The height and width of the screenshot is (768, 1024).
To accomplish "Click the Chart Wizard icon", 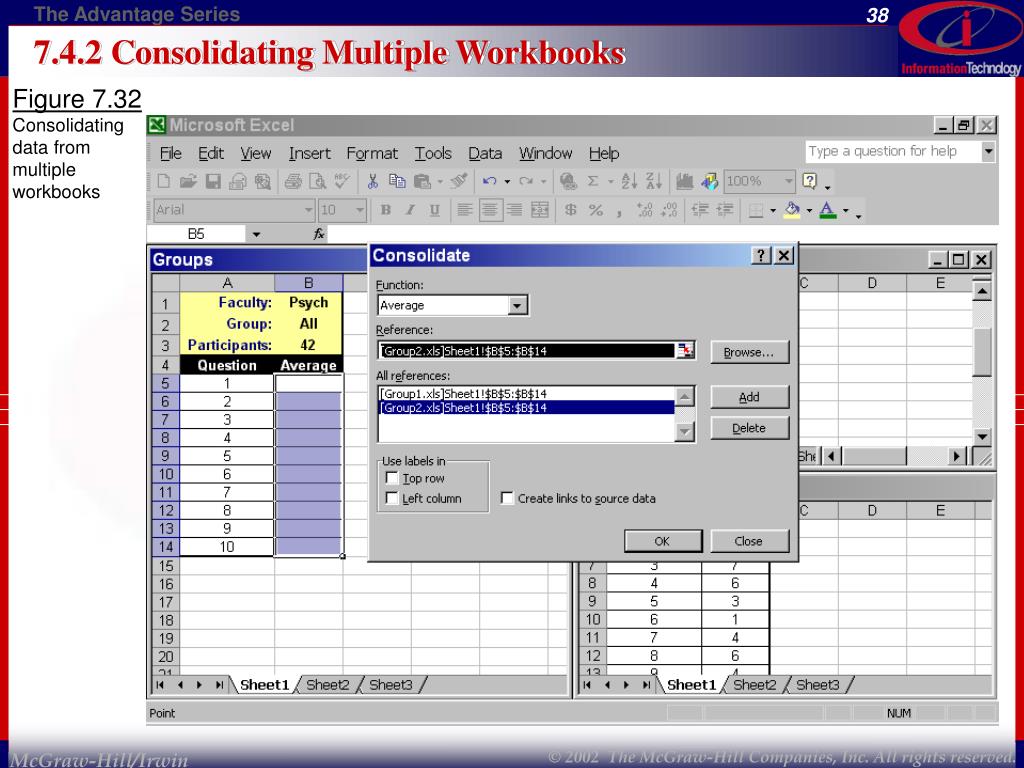I will [x=684, y=182].
